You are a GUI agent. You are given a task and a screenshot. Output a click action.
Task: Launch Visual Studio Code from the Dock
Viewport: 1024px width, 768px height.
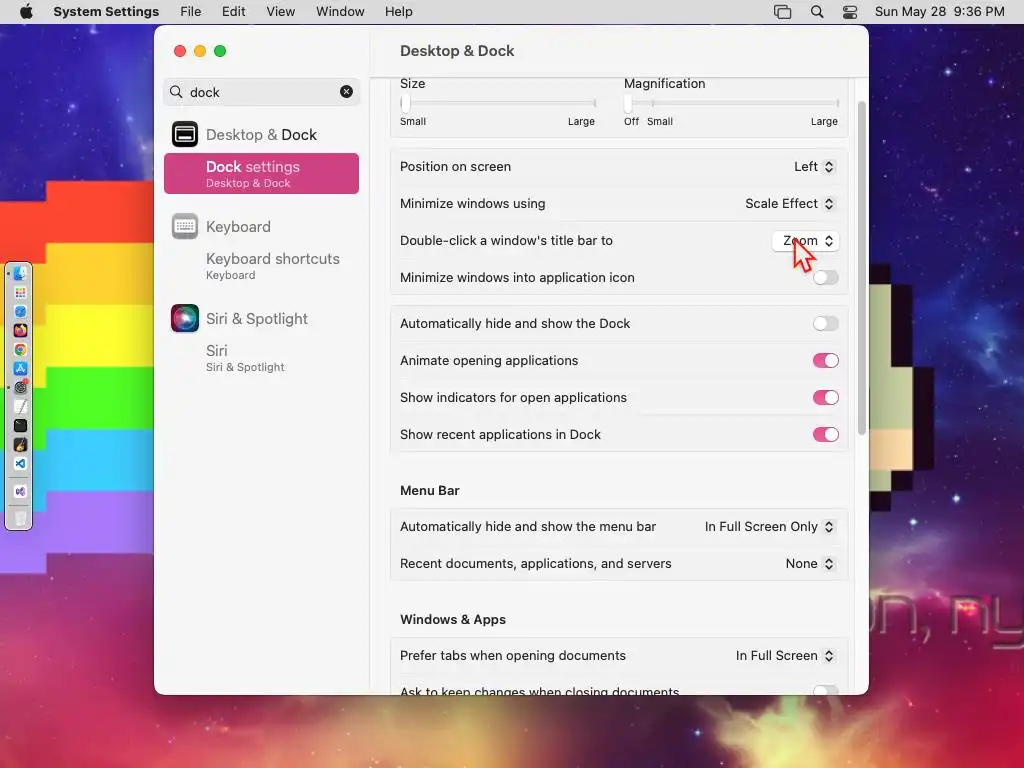coord(20,464)
